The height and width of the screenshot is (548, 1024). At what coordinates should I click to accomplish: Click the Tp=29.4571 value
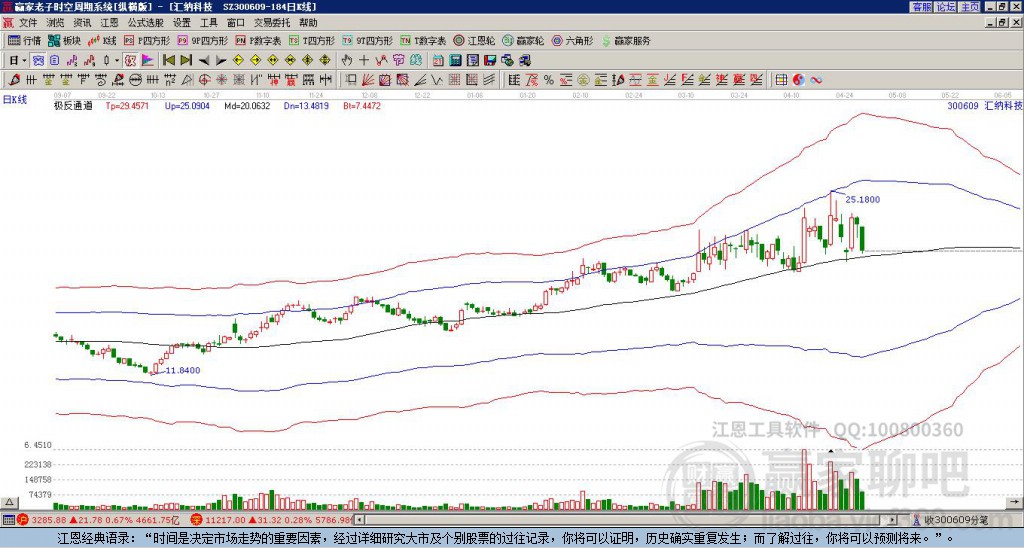point(127,105)
